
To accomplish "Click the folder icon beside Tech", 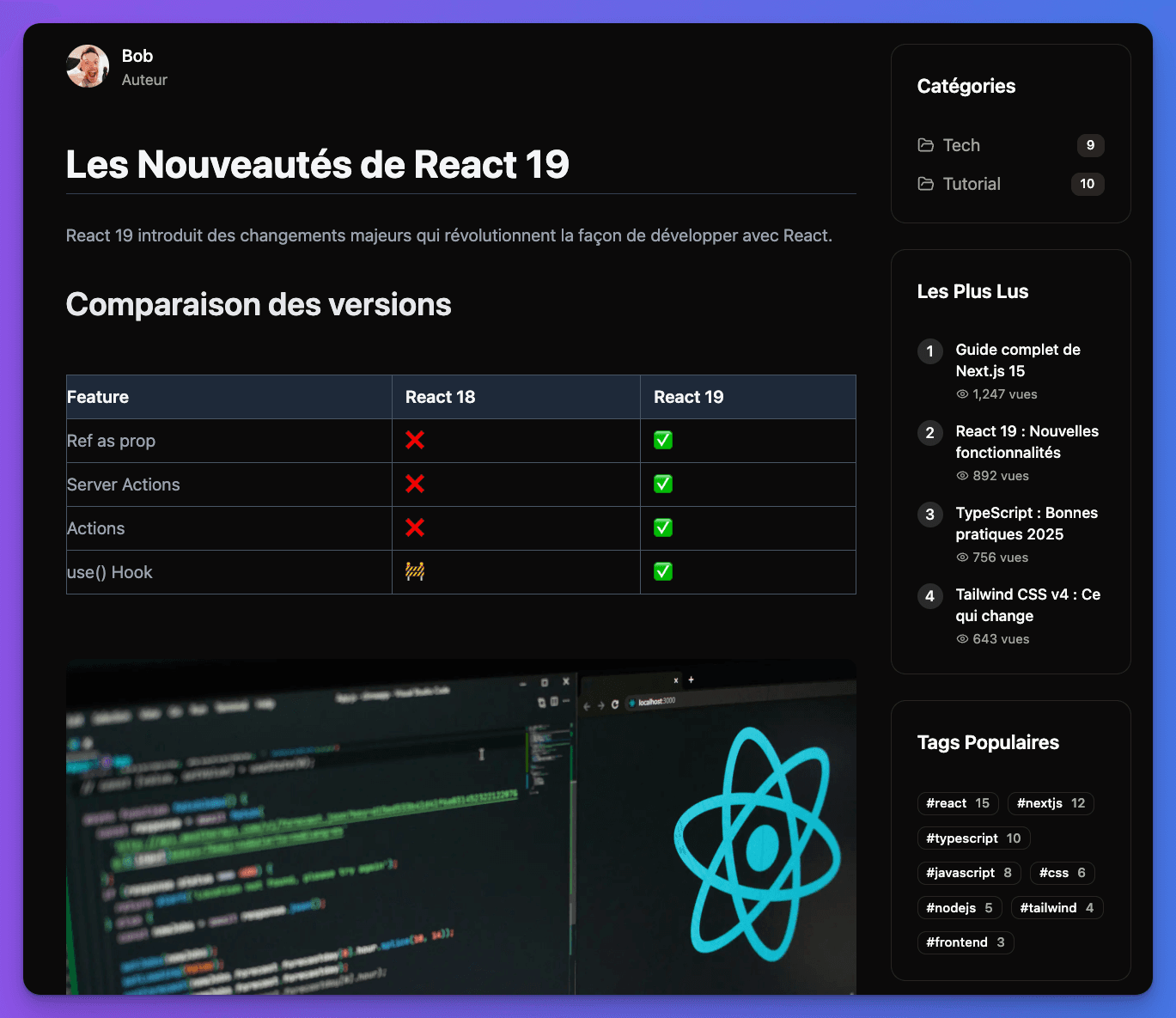I will point(925,145).
